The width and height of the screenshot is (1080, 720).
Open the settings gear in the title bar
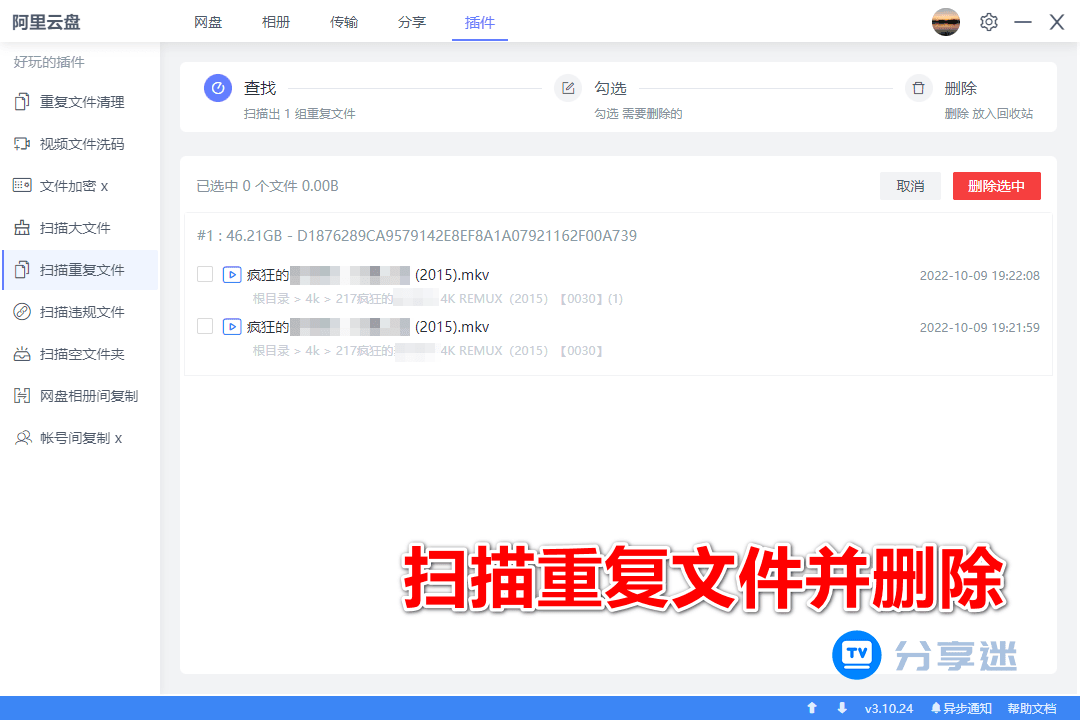989,22
